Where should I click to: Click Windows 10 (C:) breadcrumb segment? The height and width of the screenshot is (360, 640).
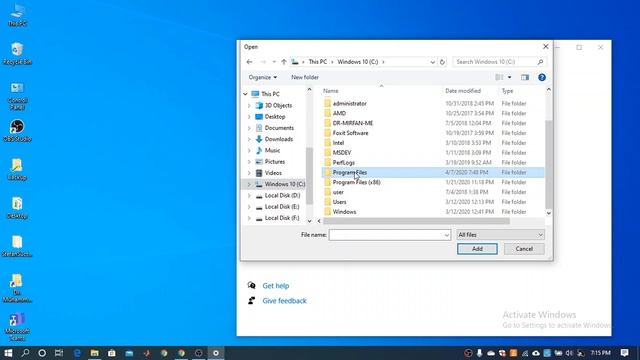[x=358, y=62]
